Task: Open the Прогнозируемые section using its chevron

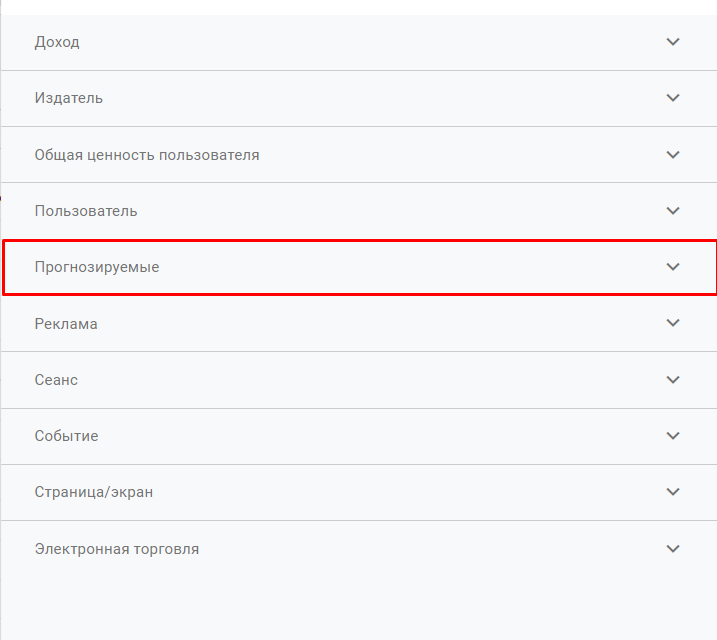Action: point(673,267)
